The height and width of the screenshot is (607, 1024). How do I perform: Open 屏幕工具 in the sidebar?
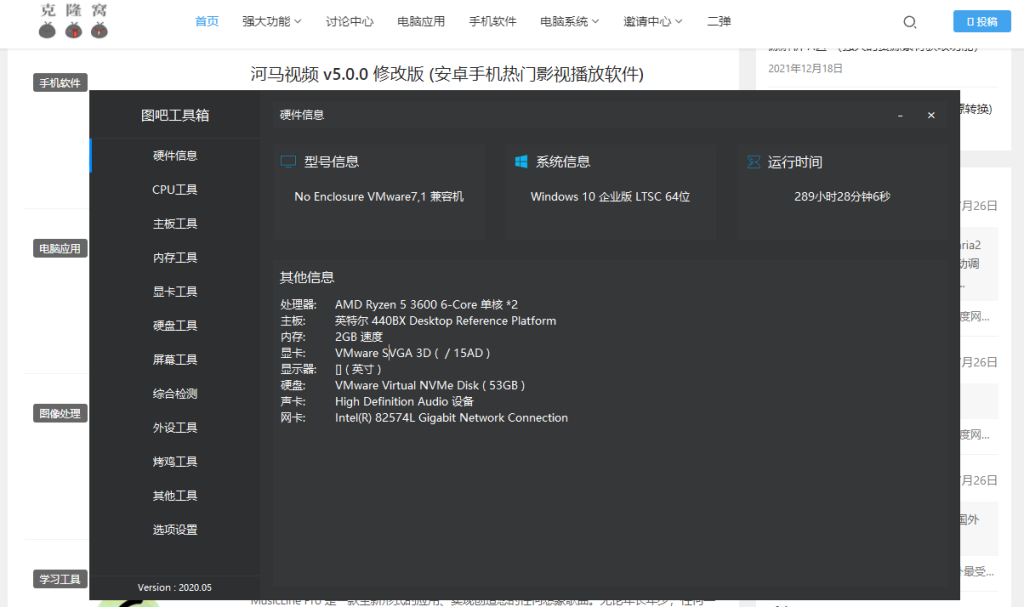pos(175,359)
